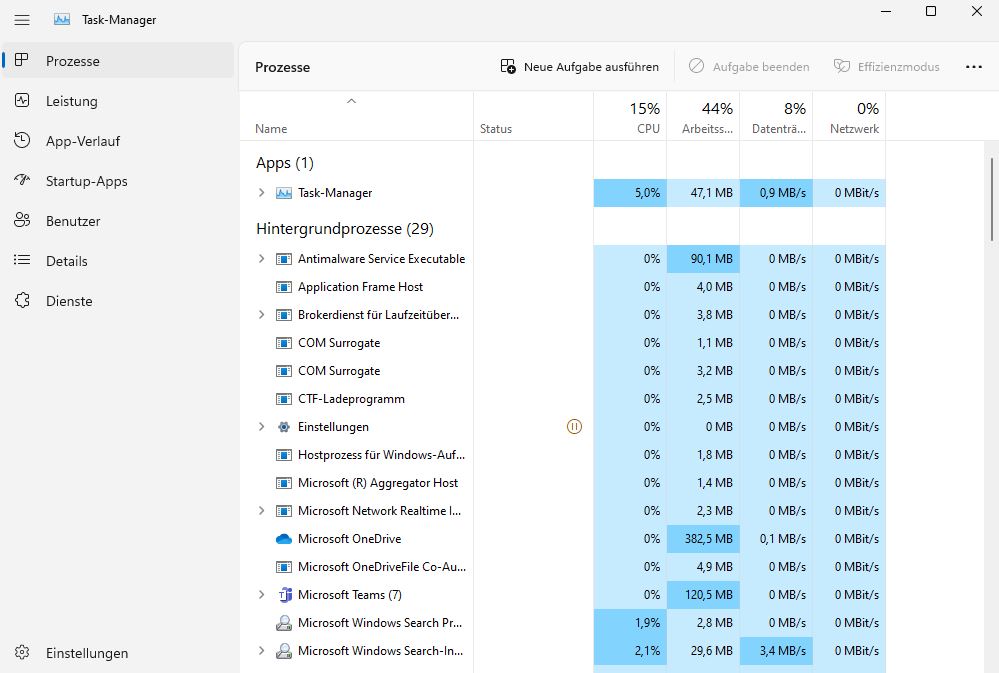999x673 pixels.
Task: Switch to the Leistung tab
Action: click(72, 101)
